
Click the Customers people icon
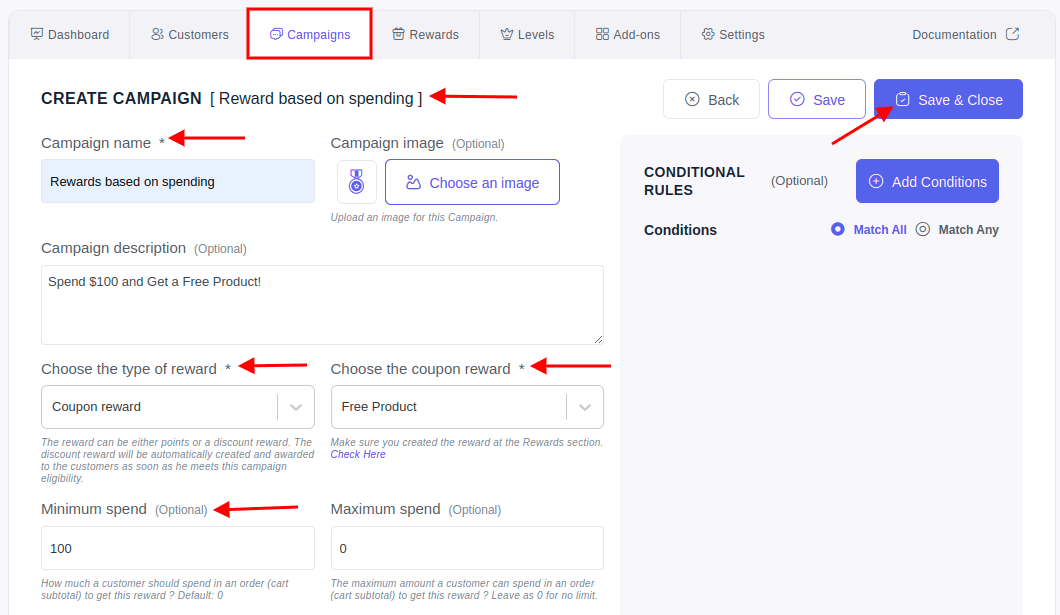[x=158, y=34]
